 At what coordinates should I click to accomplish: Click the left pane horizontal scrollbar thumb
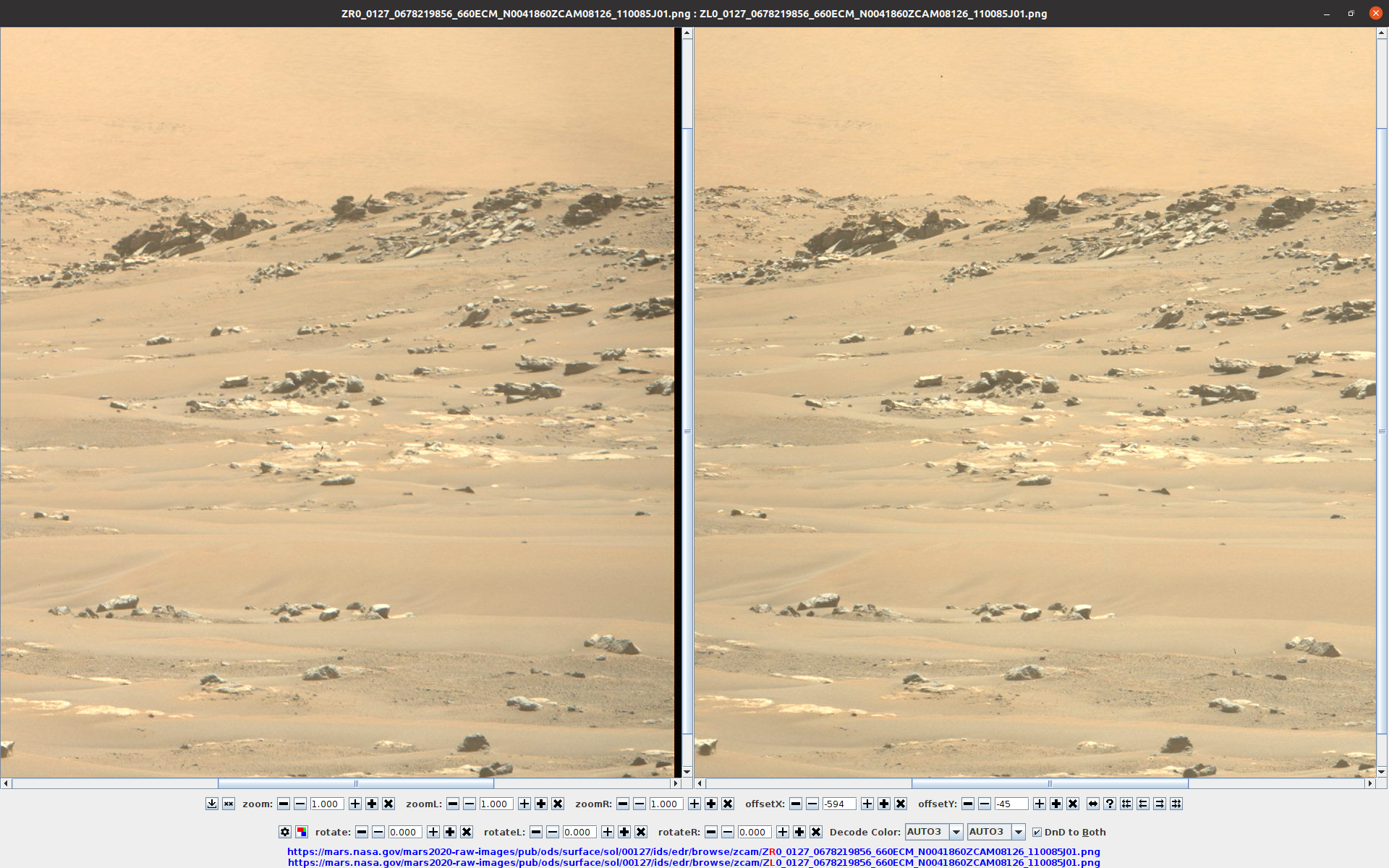355,783
